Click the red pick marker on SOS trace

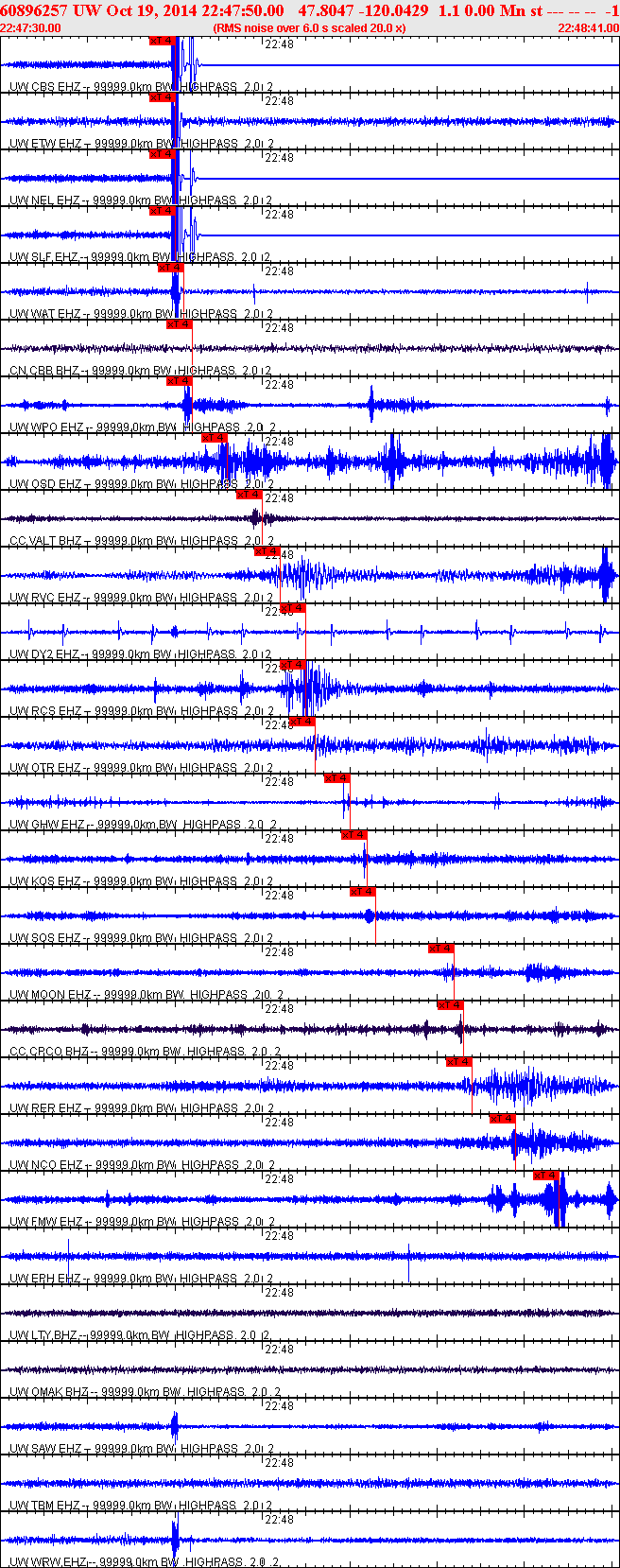click(362, 892)
